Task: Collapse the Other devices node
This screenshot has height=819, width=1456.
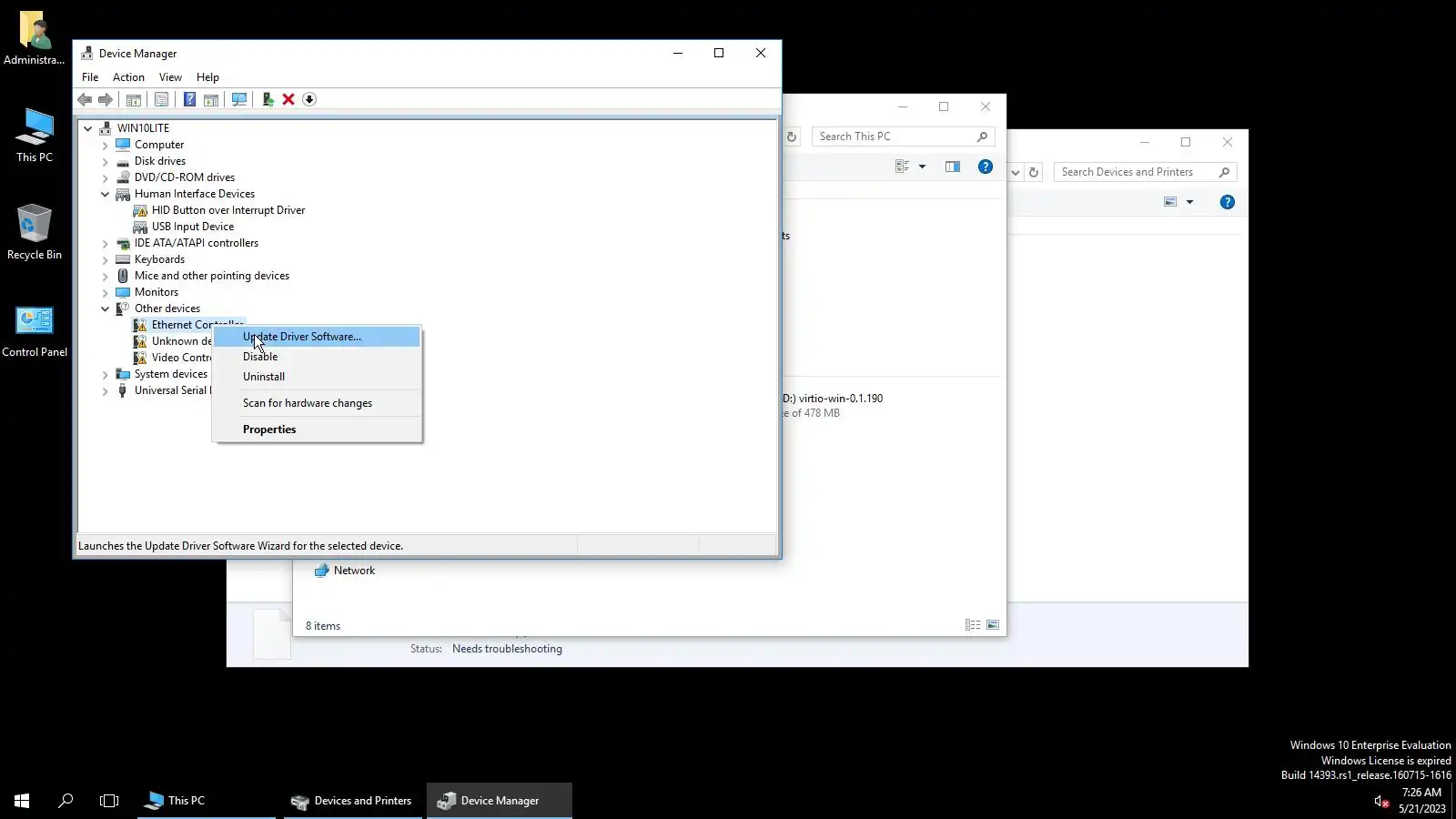Action: coord(106,308)
